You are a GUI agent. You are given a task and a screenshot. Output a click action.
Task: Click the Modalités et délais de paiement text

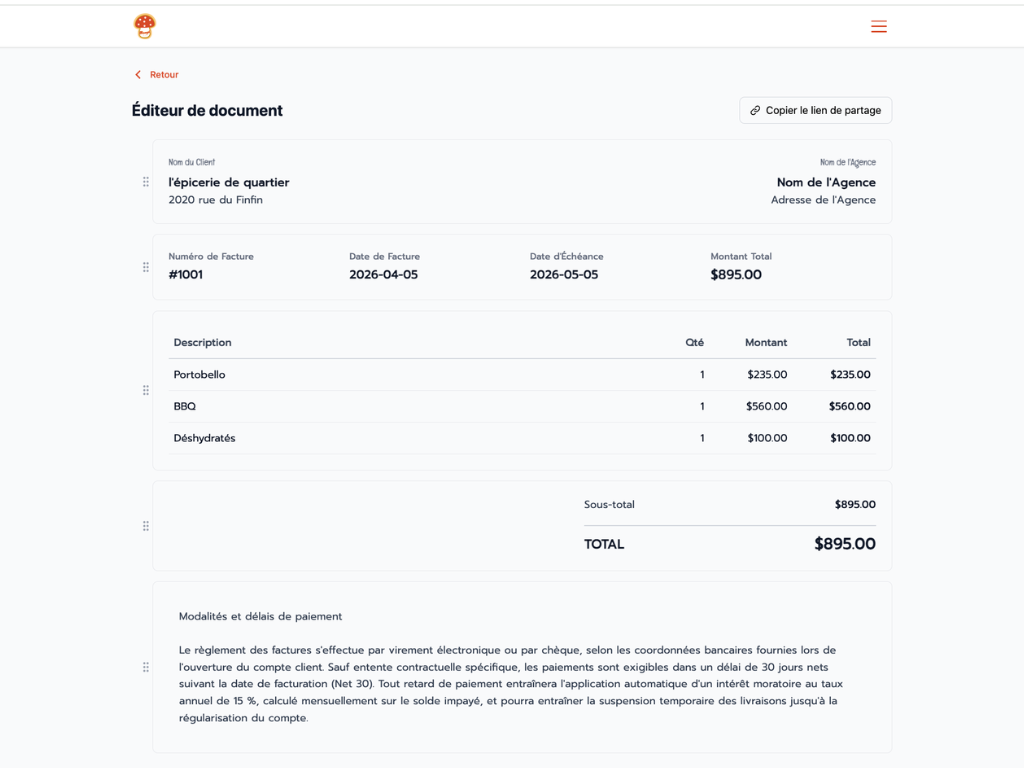coord(258,618)
